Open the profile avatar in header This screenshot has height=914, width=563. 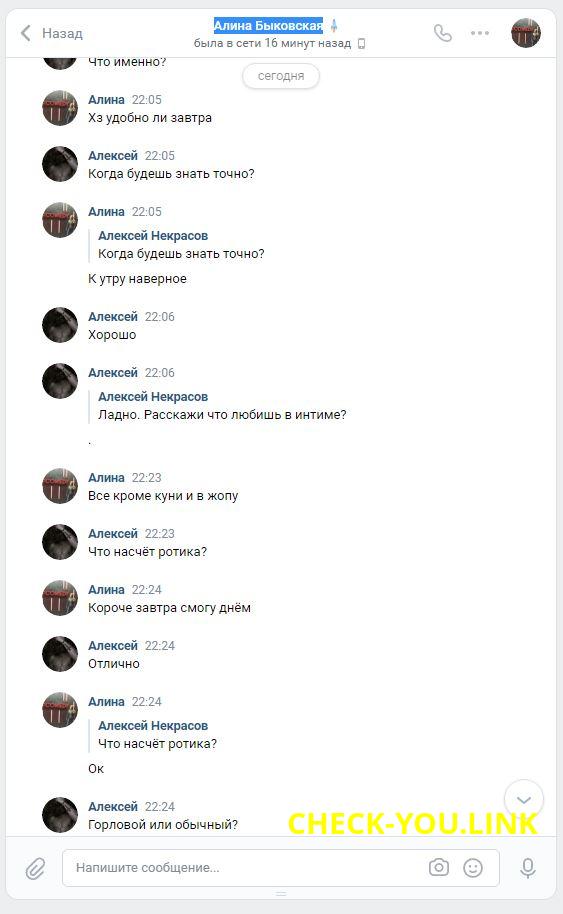click(526, 33)
